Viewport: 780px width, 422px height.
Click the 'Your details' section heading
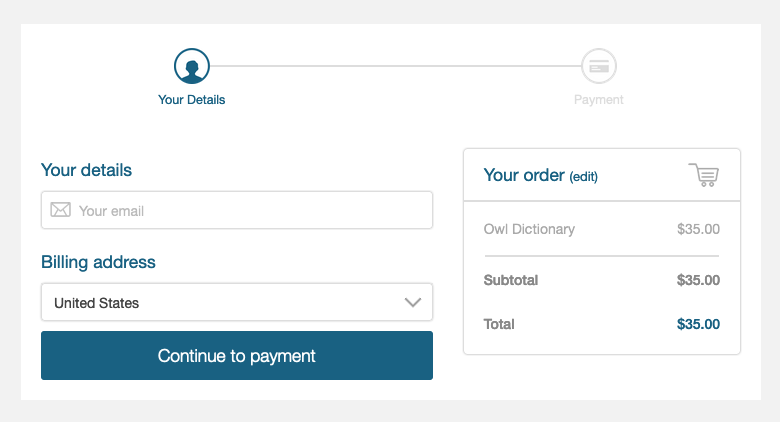coord(86,170)
